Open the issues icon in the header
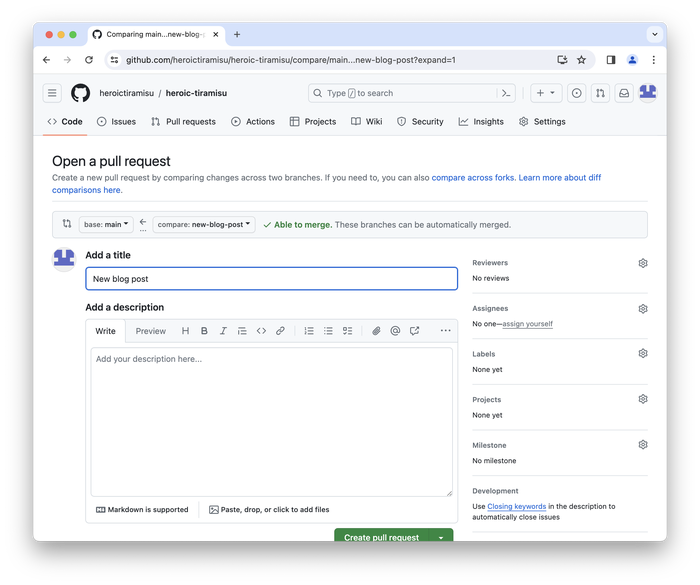Image resolution: width=700 pixels, height=585 pixels. pyautogui.click(x=576, y=93)
